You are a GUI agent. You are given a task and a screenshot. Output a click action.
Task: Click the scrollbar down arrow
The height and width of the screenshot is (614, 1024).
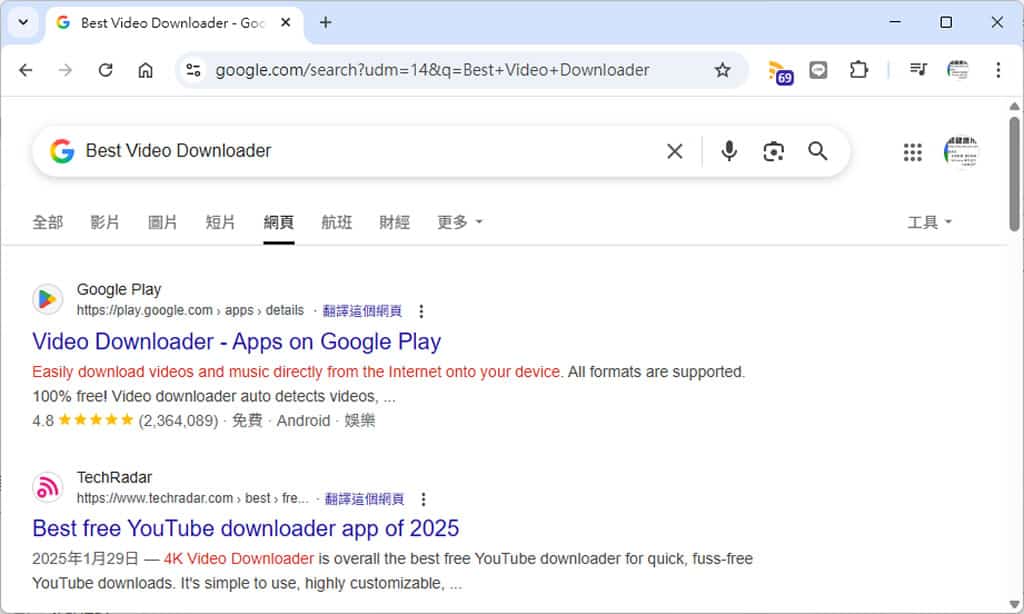(x=1014, y=605)
